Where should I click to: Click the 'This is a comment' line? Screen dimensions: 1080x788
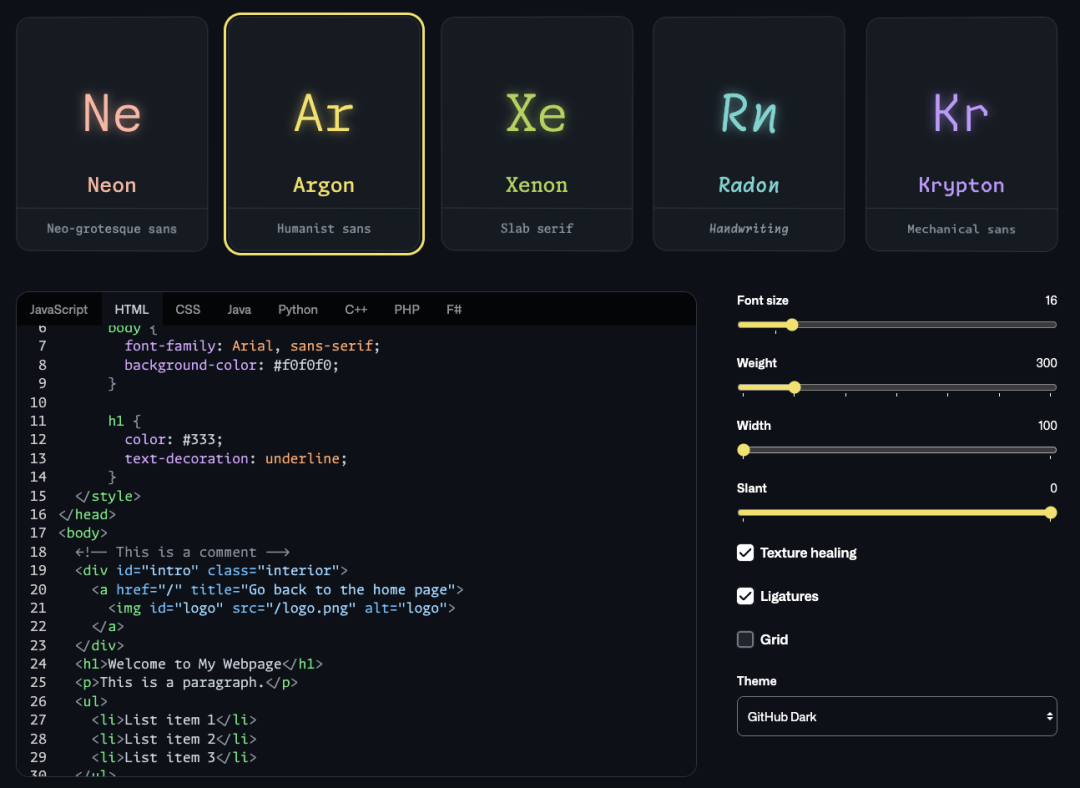pyautogui.click(x=183, y=552)
